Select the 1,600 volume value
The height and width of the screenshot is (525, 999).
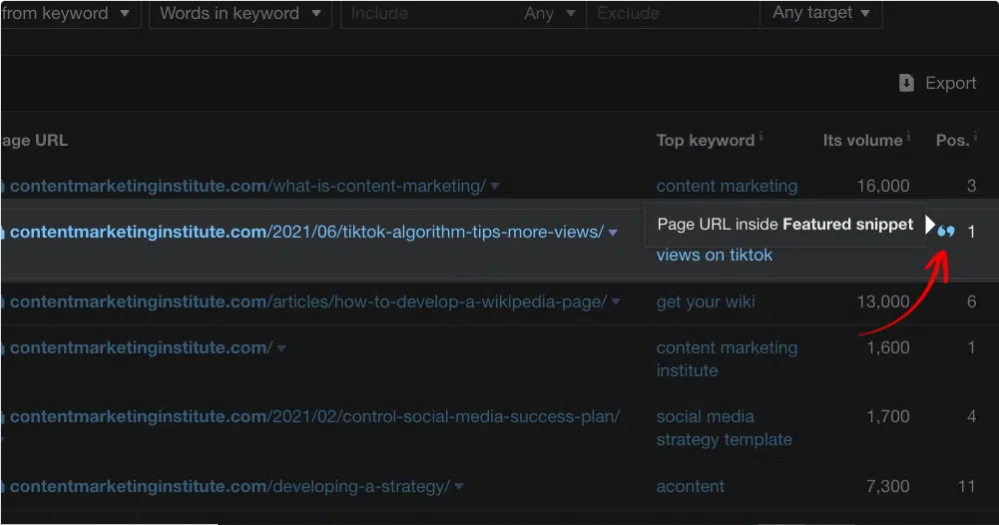[888, 348]
